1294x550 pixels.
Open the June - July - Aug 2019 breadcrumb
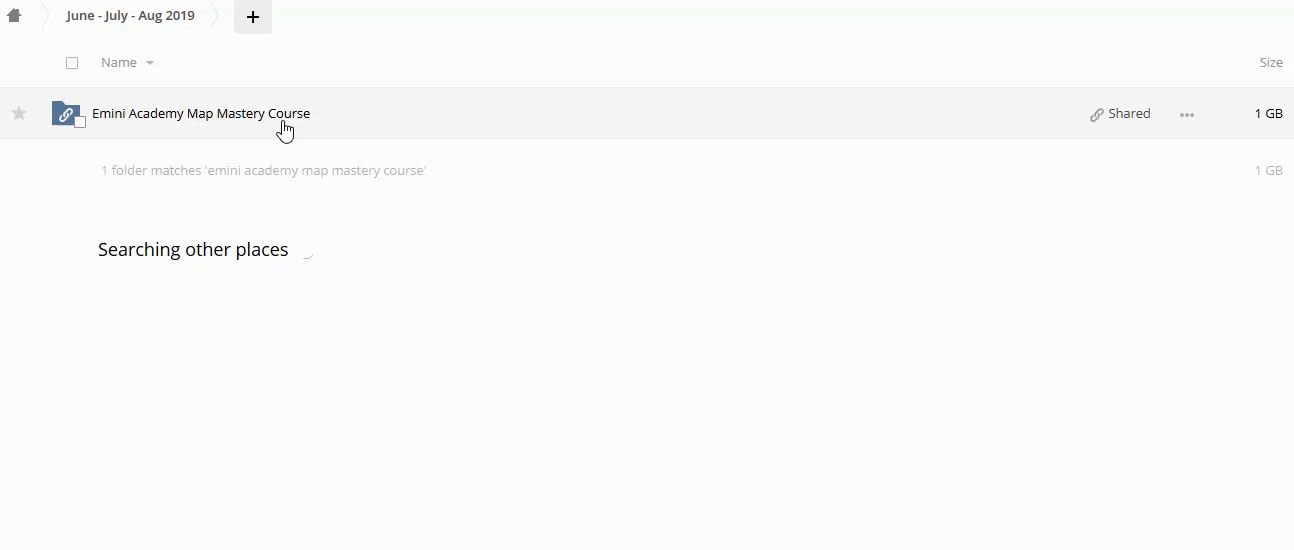click(131, 16)
